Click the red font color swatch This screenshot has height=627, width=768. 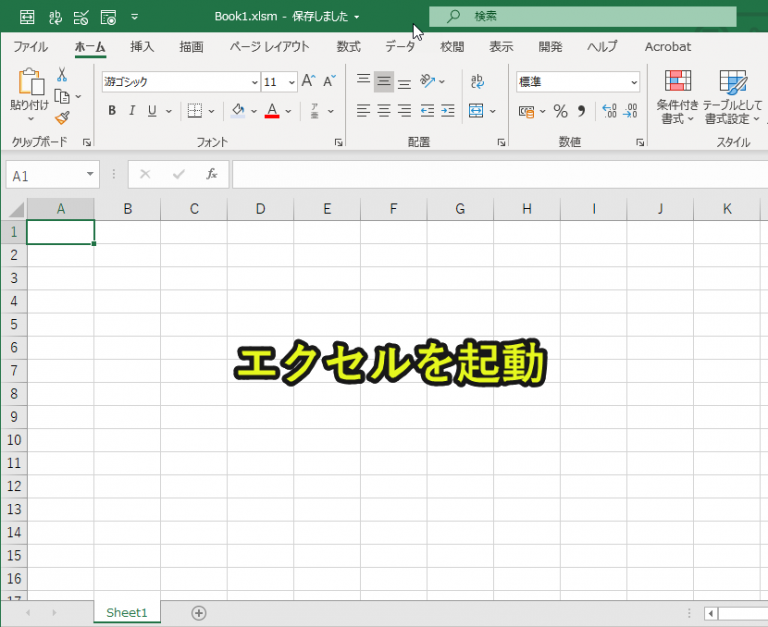click(x=271, y=111)
